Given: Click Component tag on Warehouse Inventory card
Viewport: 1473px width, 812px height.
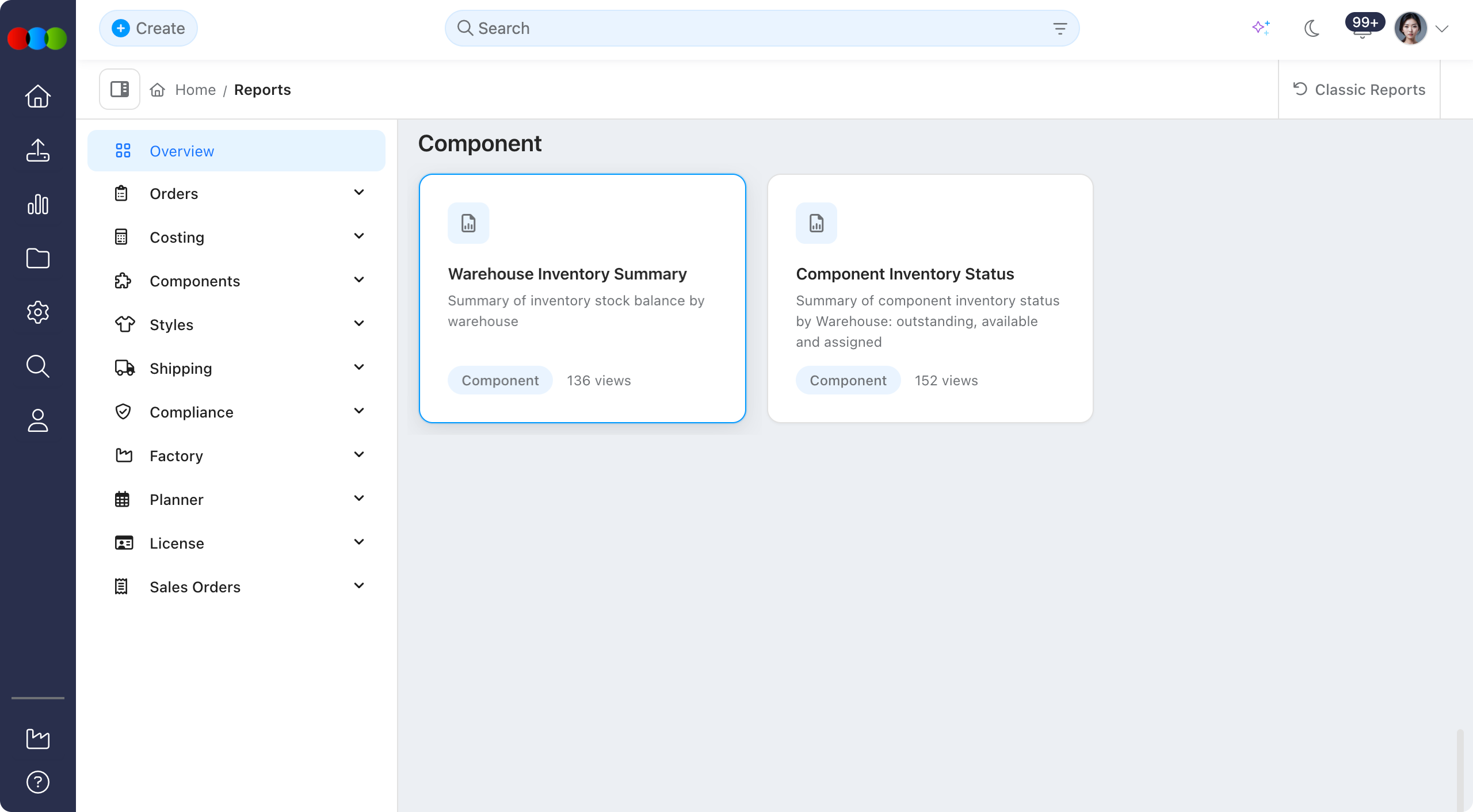Looking at the screenshot, I should click(x=500, y=380).
